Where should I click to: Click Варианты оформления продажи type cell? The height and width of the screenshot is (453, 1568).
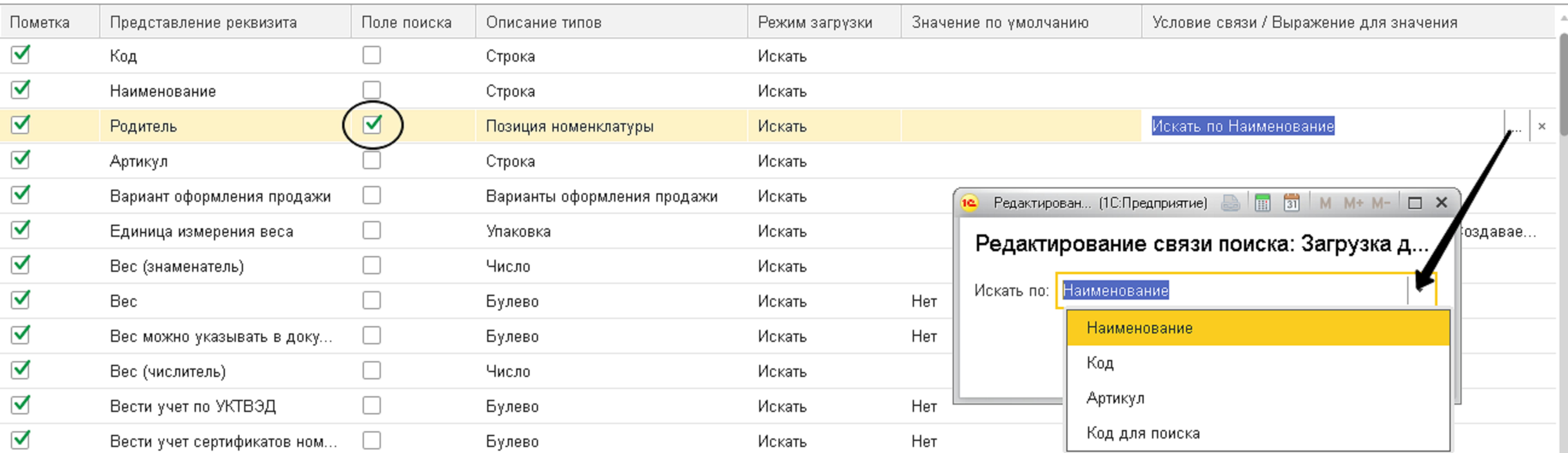pyautogui.click(x=612, y=196)
